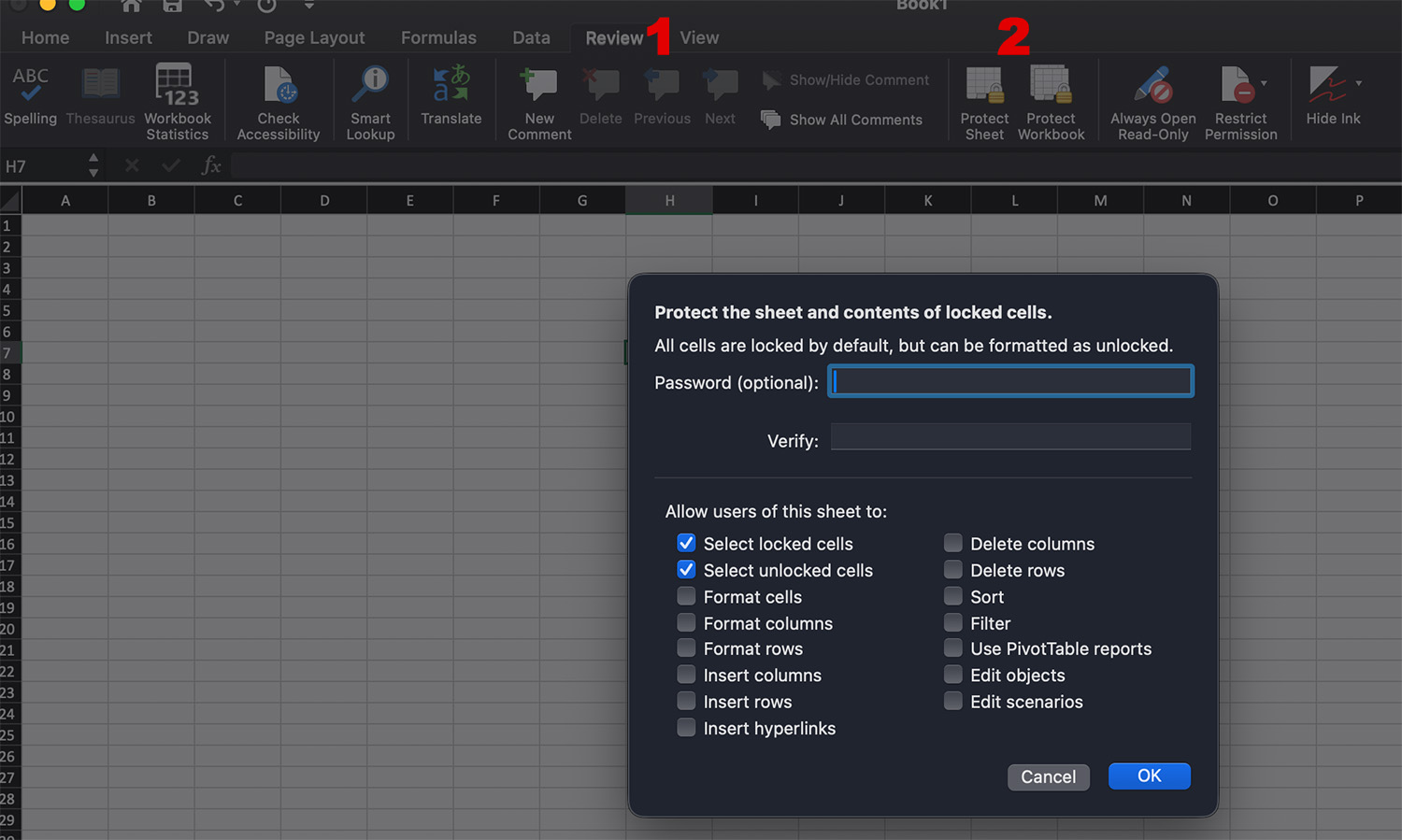
Task: Open the Spelling checker
Action: point(30,95)
